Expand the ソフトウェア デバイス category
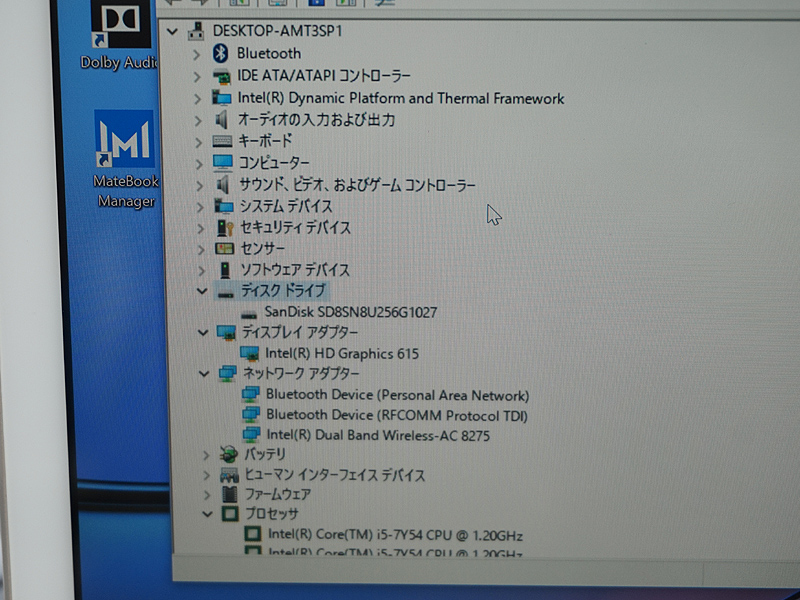Screen dimensions: 800x600 pyautogui.click(x=202, y=271)
